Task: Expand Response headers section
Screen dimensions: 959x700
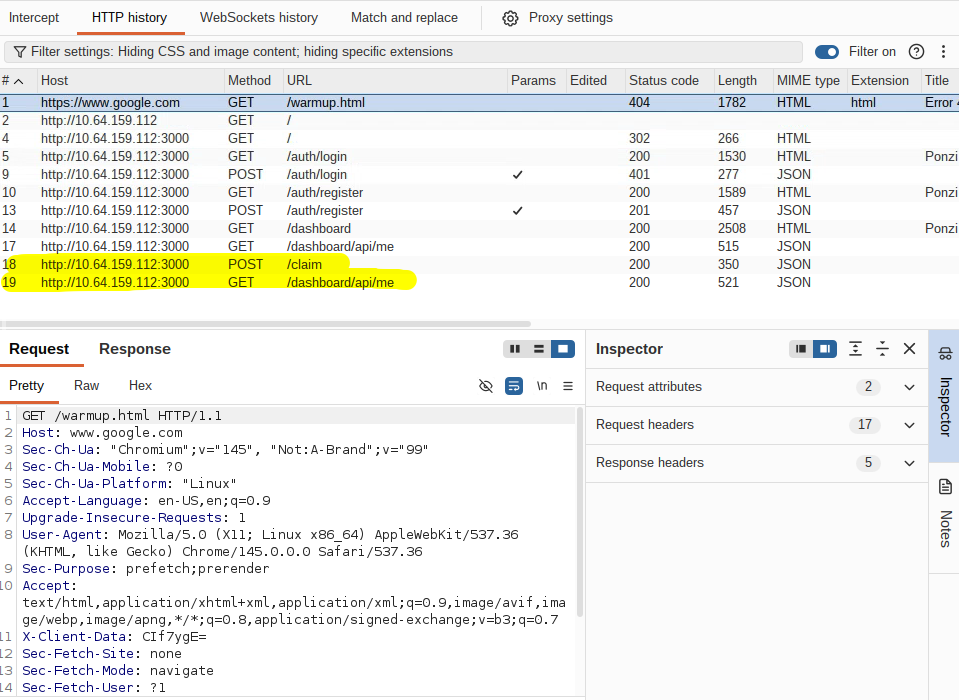Action: click(x=757, y=463)
